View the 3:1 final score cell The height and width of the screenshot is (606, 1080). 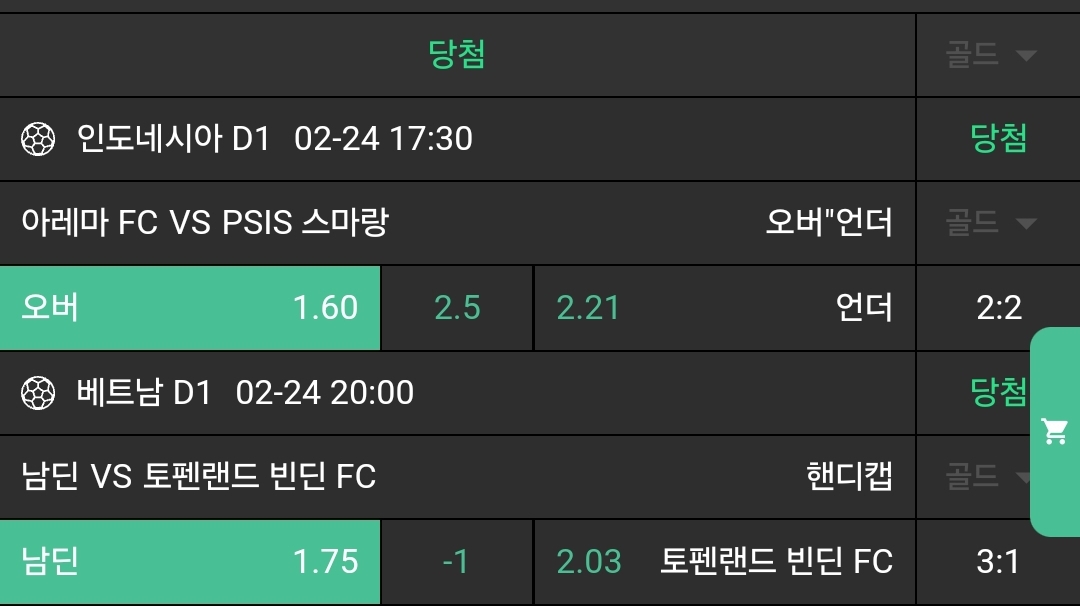click(998, 562)
